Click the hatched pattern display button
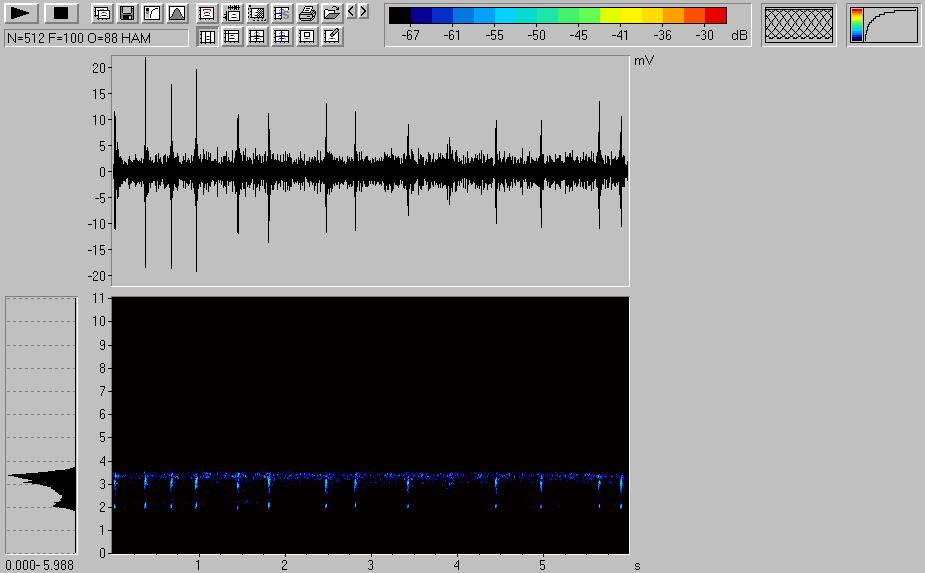This screenshot has width=925, height=573. (798, 26)
